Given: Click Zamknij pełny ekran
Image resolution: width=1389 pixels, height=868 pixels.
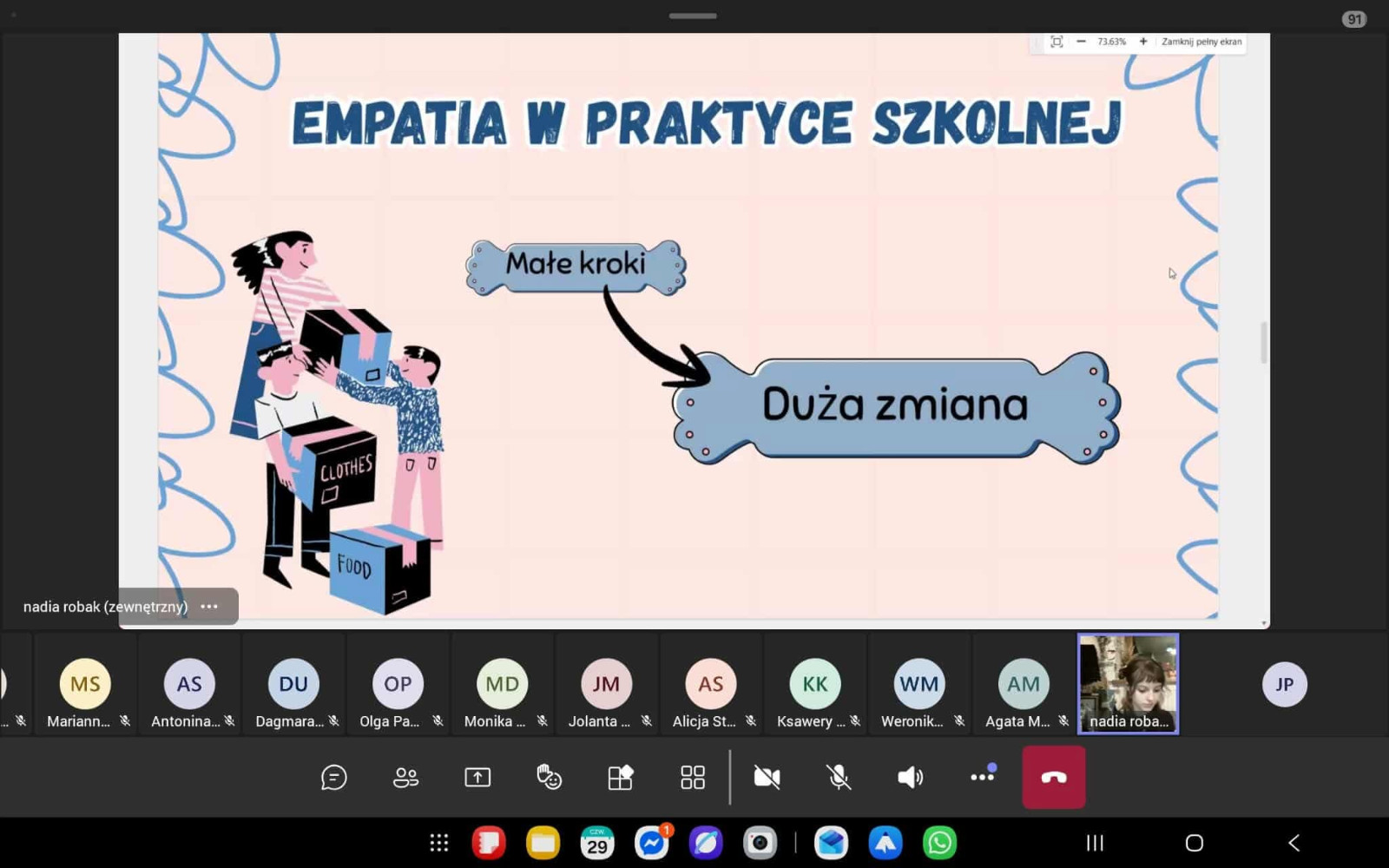Looking at the screenshot, I should [1201, 42].
